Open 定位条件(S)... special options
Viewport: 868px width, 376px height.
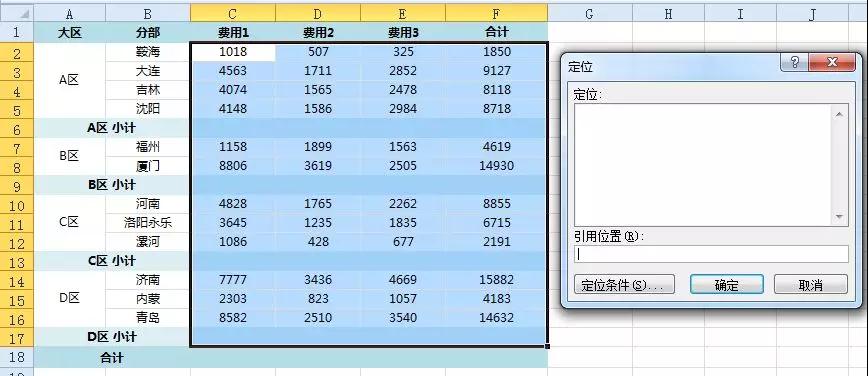click(624, 285)
